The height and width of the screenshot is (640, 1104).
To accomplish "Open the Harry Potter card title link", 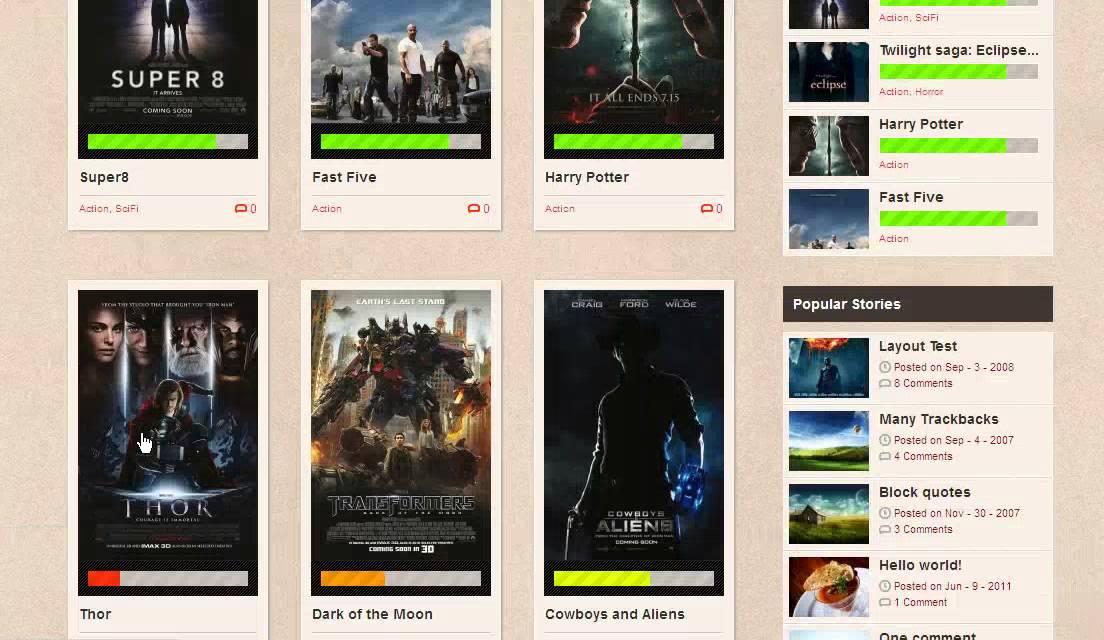I will [587, 177].
